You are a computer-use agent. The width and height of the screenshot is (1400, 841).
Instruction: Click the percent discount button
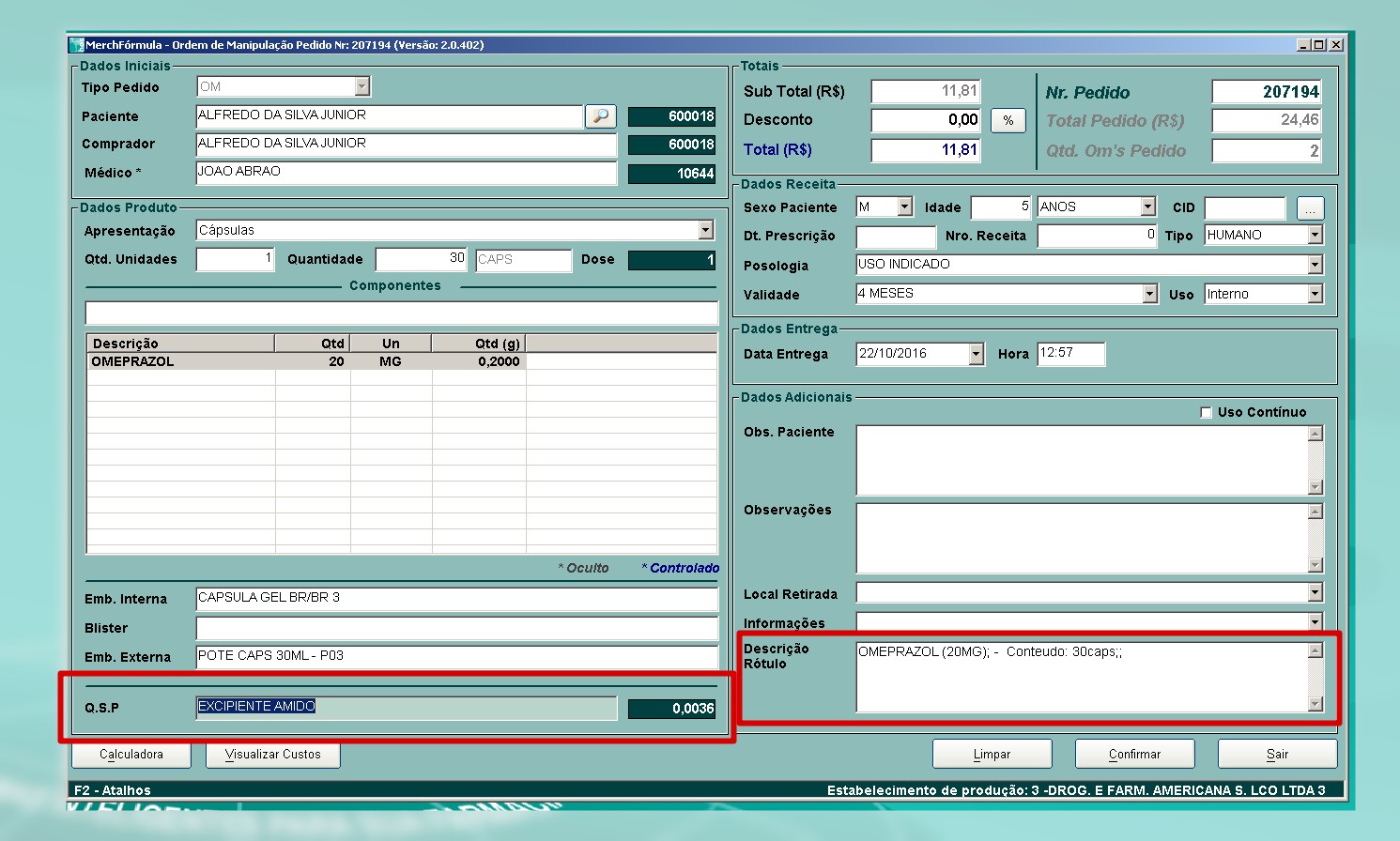1008,120
